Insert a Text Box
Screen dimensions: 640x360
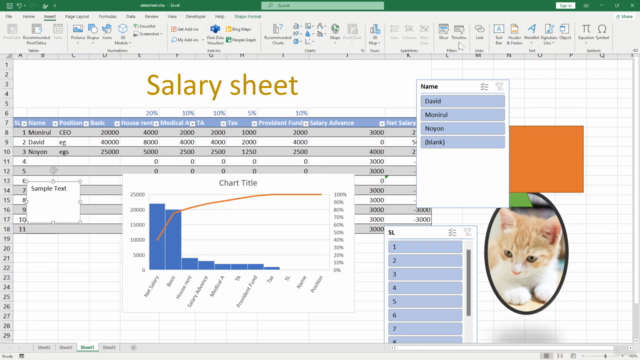click(499, 34)
